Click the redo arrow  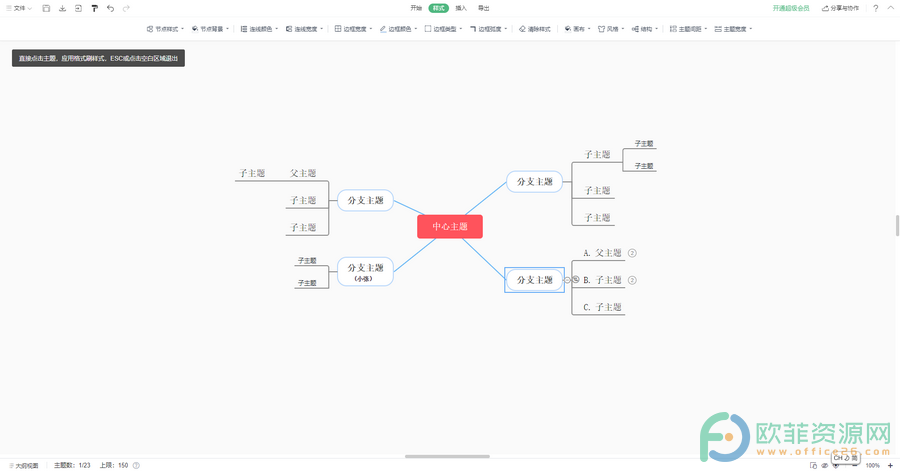[126, 8]
